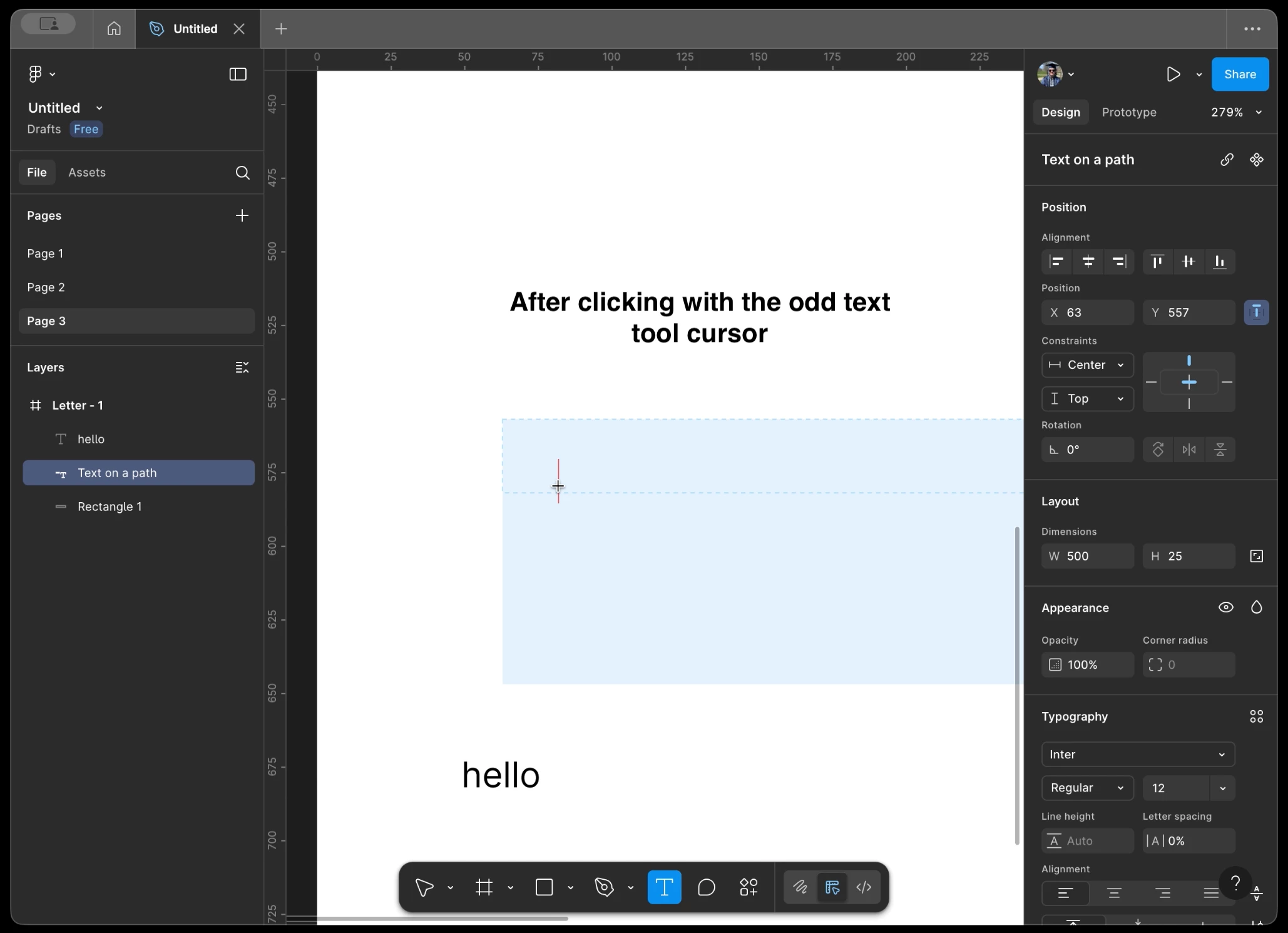Select the Move tool arrow
This screenshot has height=933, width=1288.
pyautogui.click(x=424, y=887)
